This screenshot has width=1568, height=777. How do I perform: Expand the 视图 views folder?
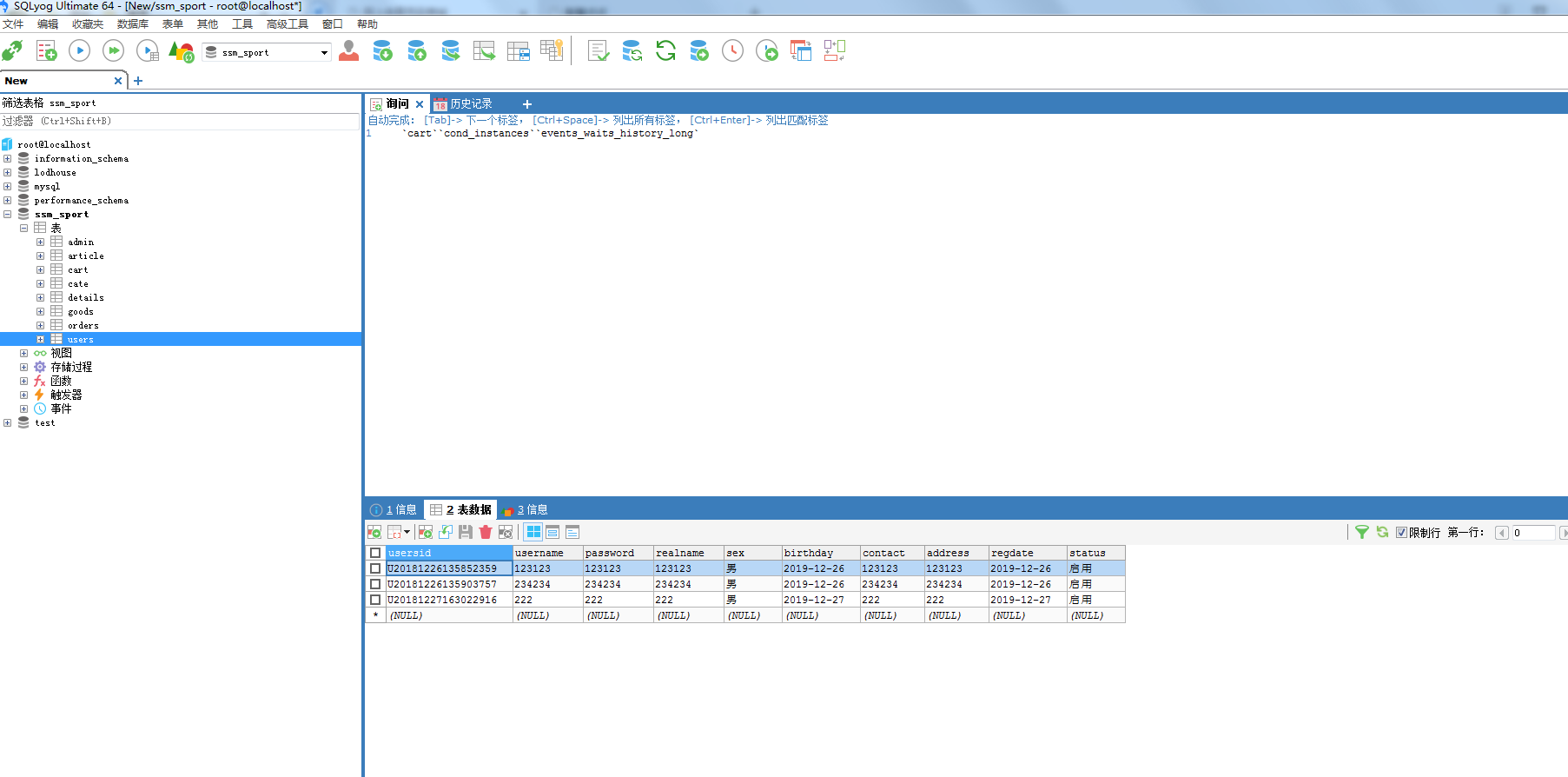coord(23,353)
